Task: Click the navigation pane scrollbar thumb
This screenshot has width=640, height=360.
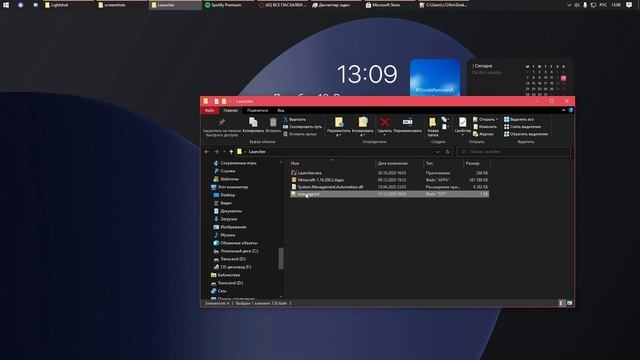Action: pyautogui.click(x=281, y=258)
